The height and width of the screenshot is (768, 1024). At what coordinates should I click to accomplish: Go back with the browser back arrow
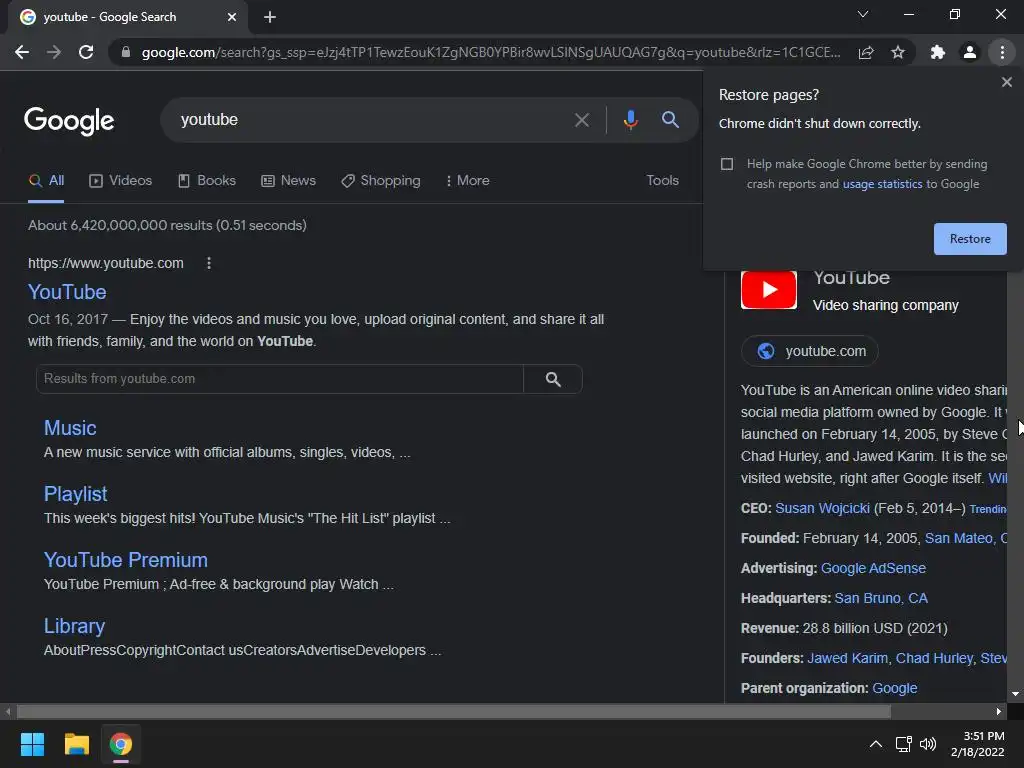pyautogui.click(x=22, y=52)
